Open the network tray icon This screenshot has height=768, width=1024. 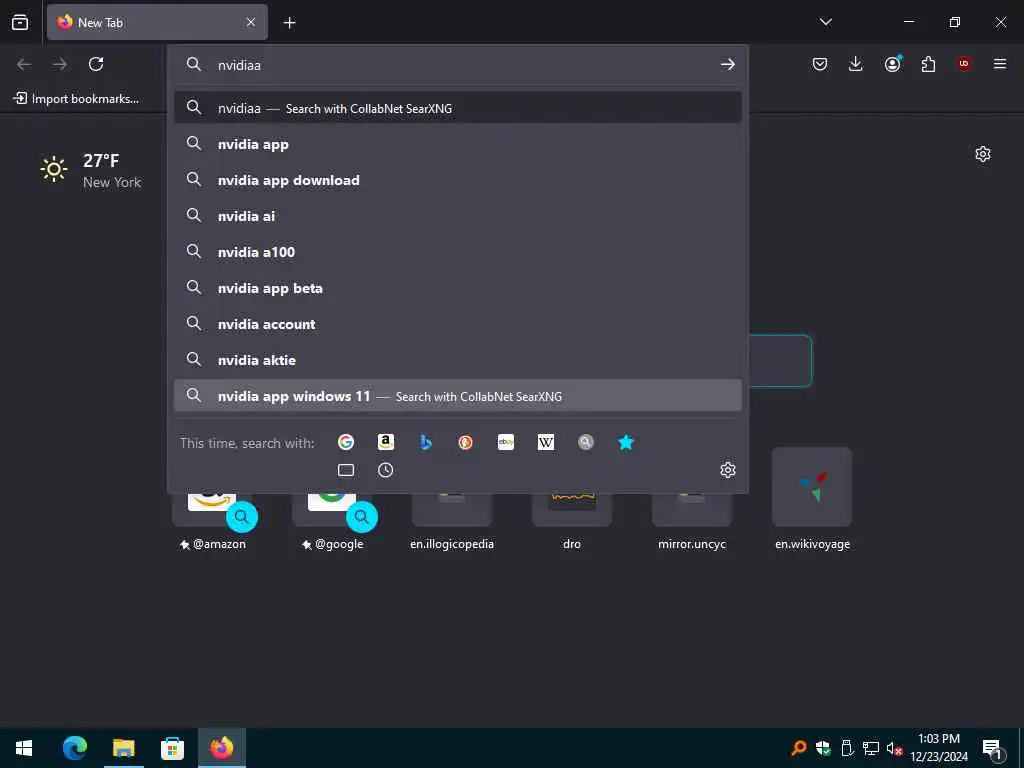[x=871, y=748]
